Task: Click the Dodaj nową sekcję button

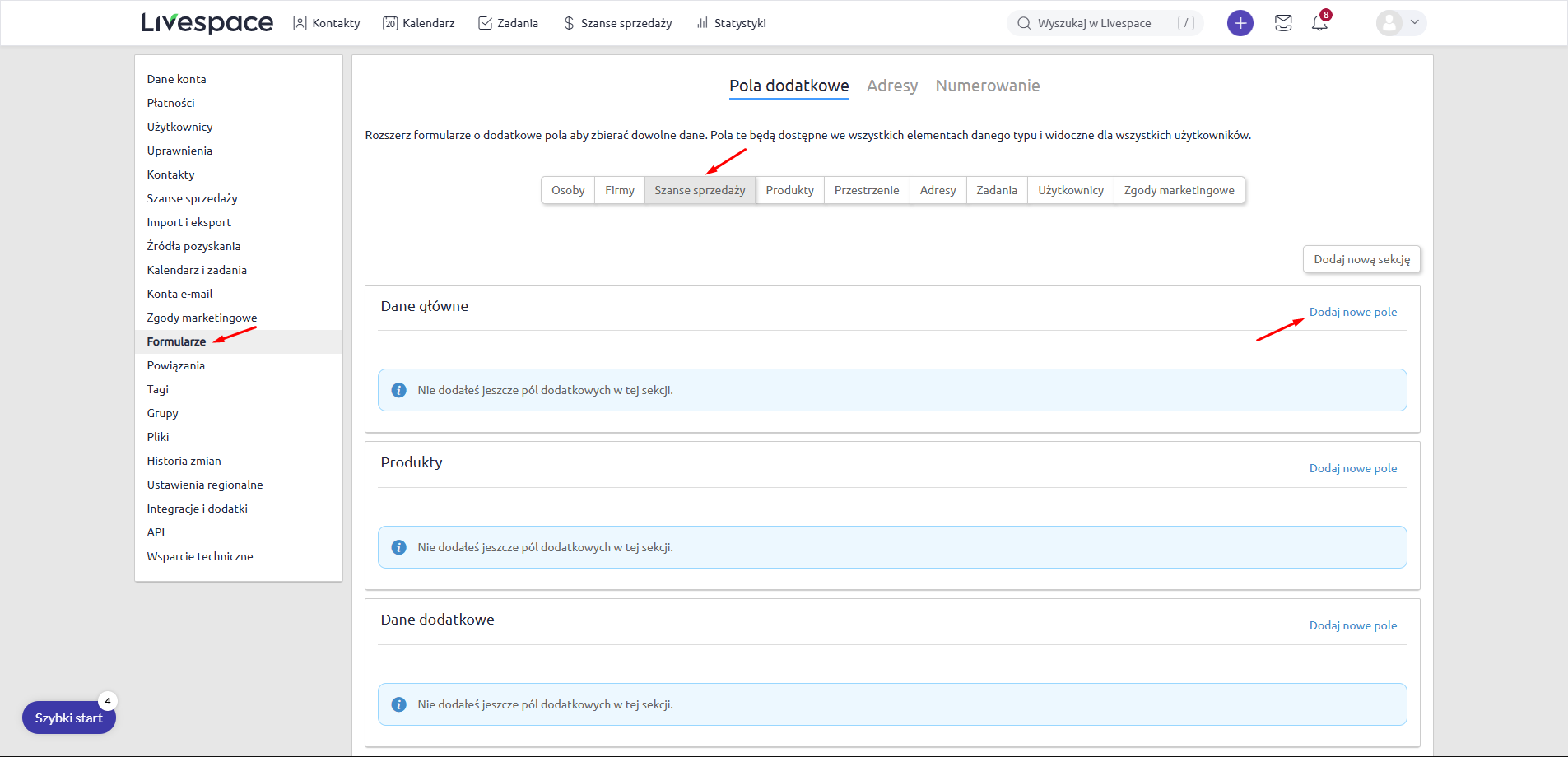Action: click(x=1361, y=259)
